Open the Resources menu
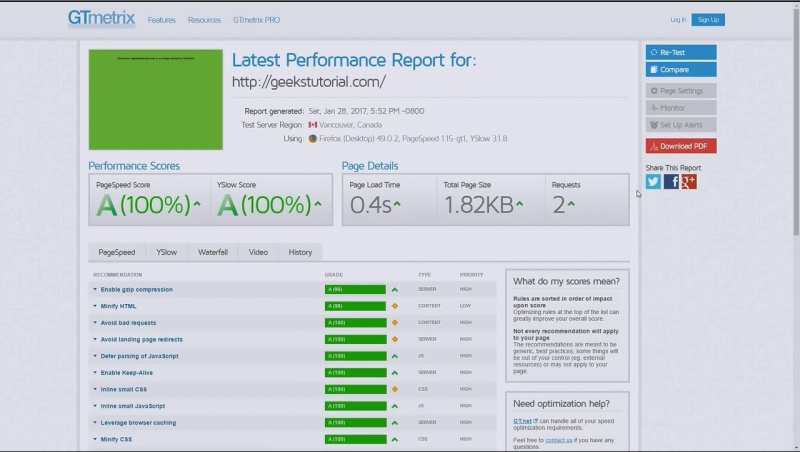This screenshot has height=452, width=800. [204, 20]
